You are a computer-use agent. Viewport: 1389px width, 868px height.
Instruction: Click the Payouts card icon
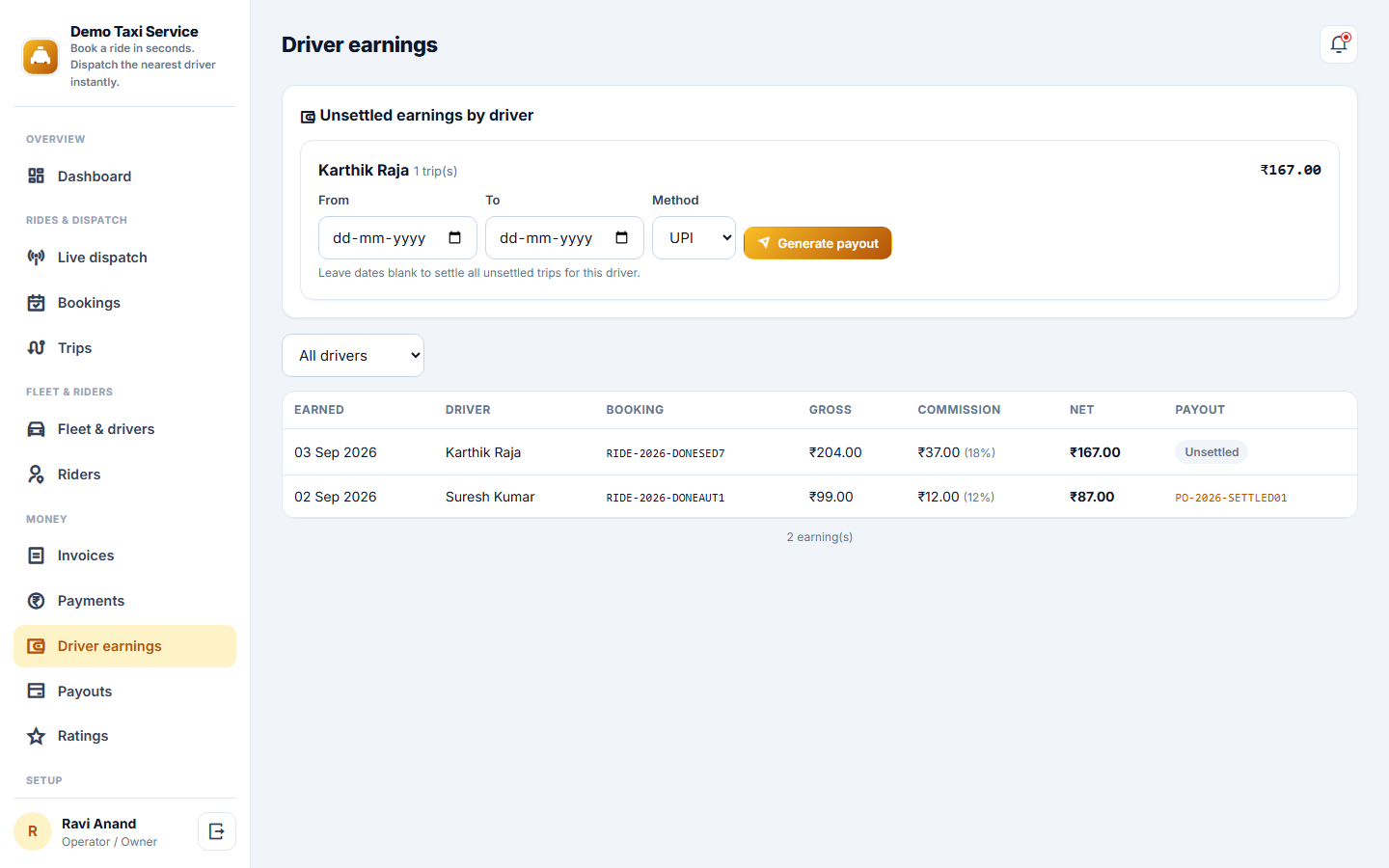coord(36,691)
